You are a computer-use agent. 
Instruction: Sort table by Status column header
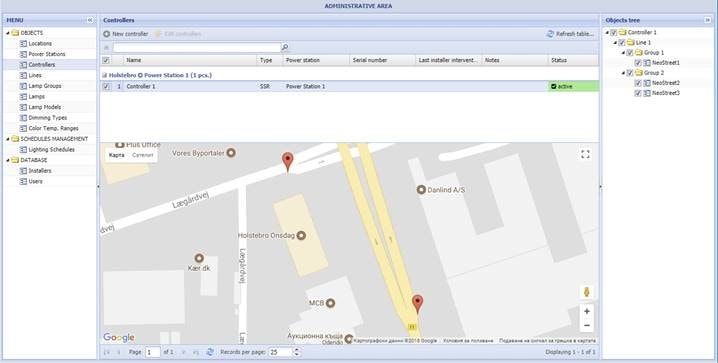coord(573,60)
